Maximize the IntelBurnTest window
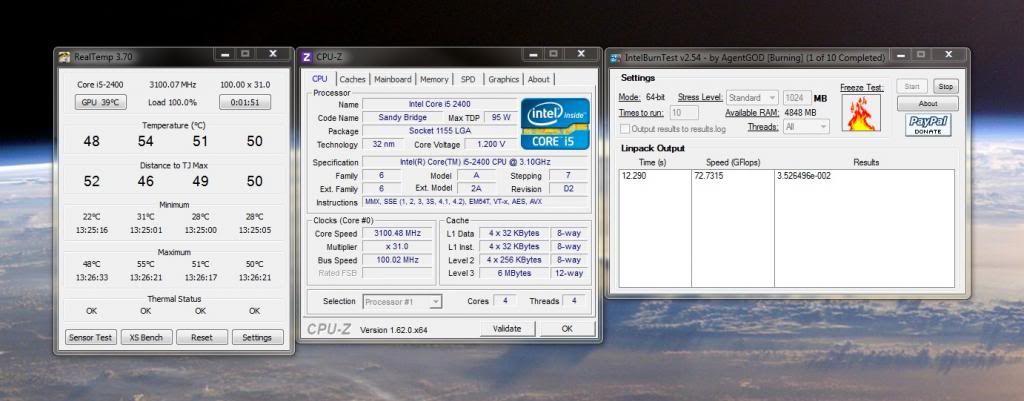This screenshot has width=1024, height=401. point(921,55)
